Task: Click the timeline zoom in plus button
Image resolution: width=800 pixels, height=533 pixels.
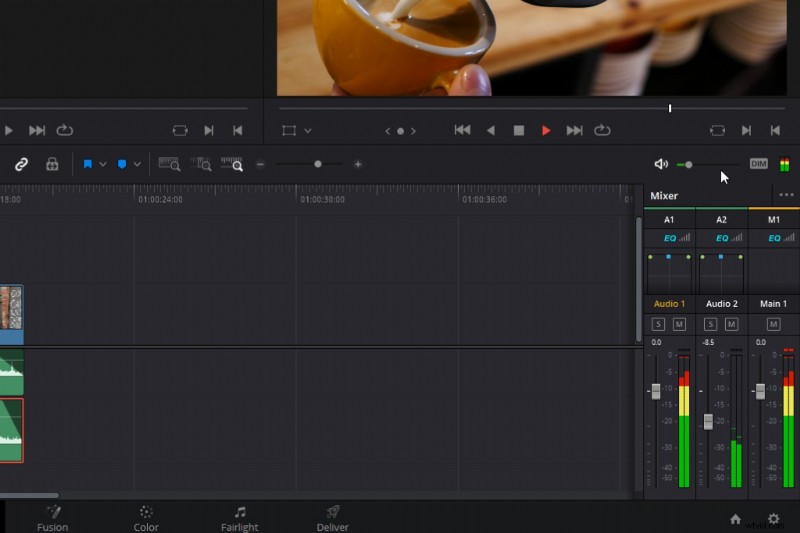Action: (358, 164)
